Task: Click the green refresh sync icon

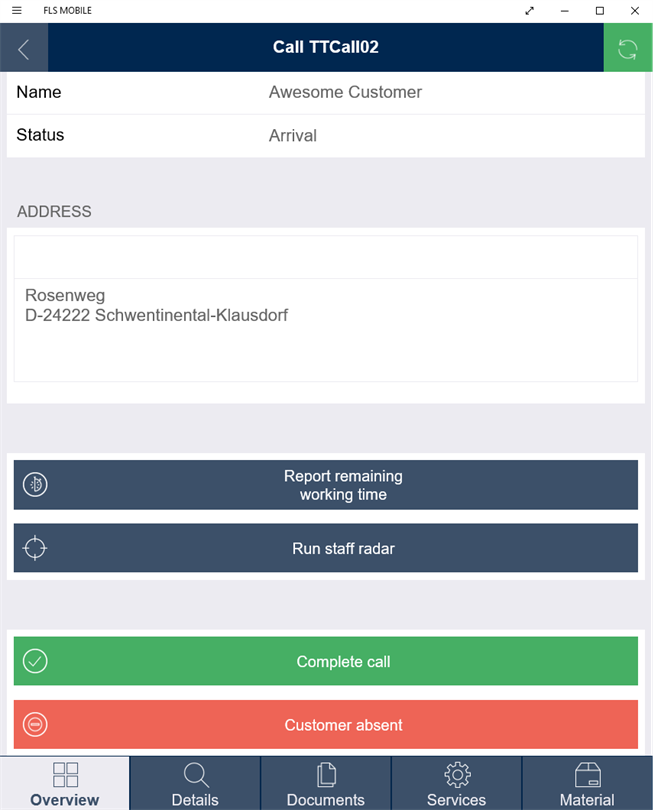Action: (628, 48)
